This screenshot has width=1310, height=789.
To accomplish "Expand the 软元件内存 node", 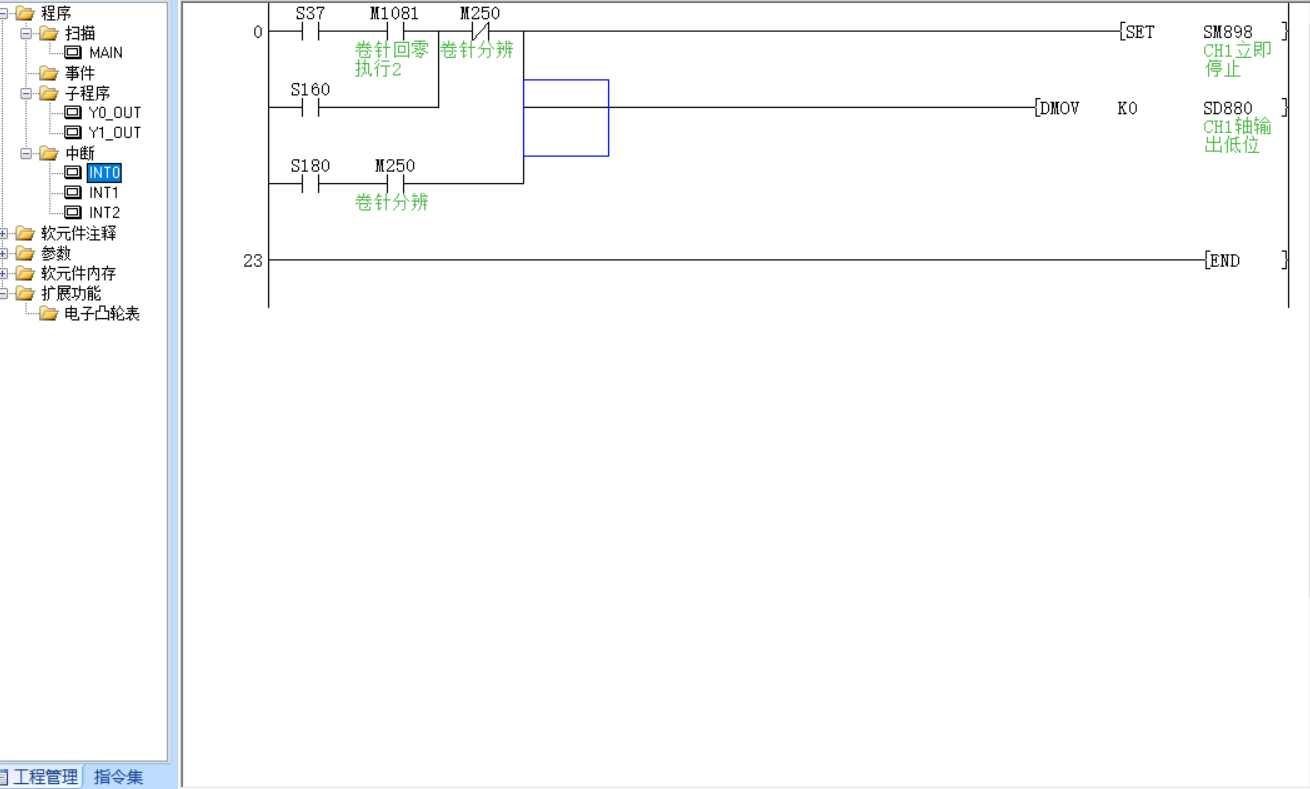I will coord(4,273).
